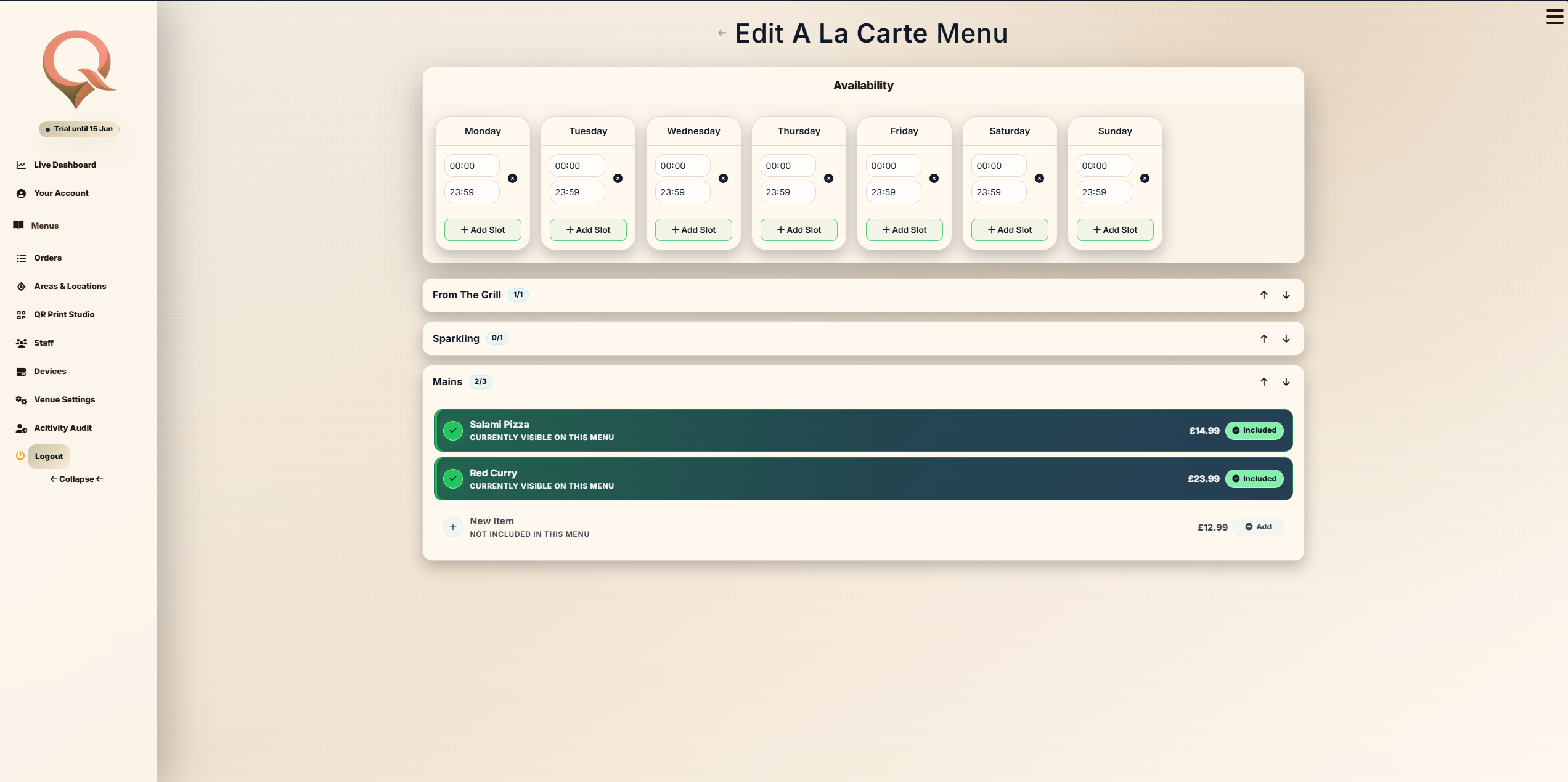The width and height of the screenshot is (1568, 782).
Task: Move Mains section down
Action: tap(1286, 382)
